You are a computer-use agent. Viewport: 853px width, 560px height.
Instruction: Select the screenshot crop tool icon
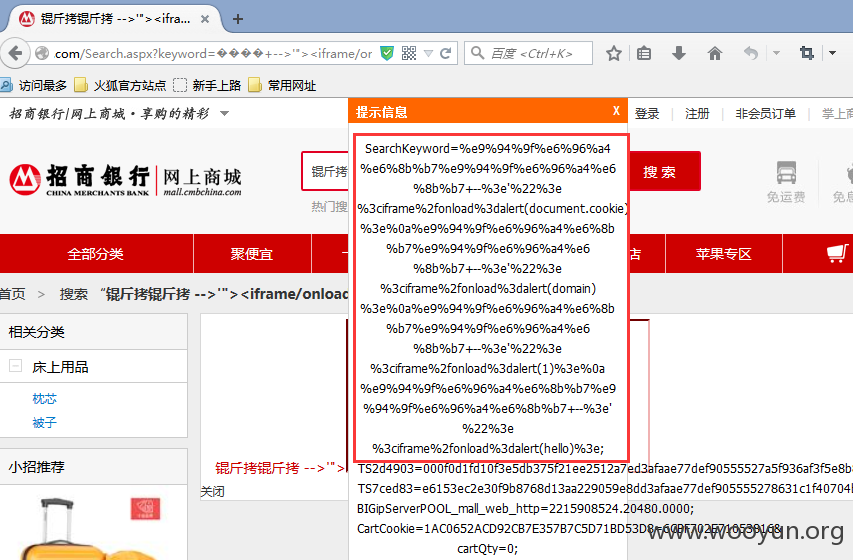click(x=807, y=53)
